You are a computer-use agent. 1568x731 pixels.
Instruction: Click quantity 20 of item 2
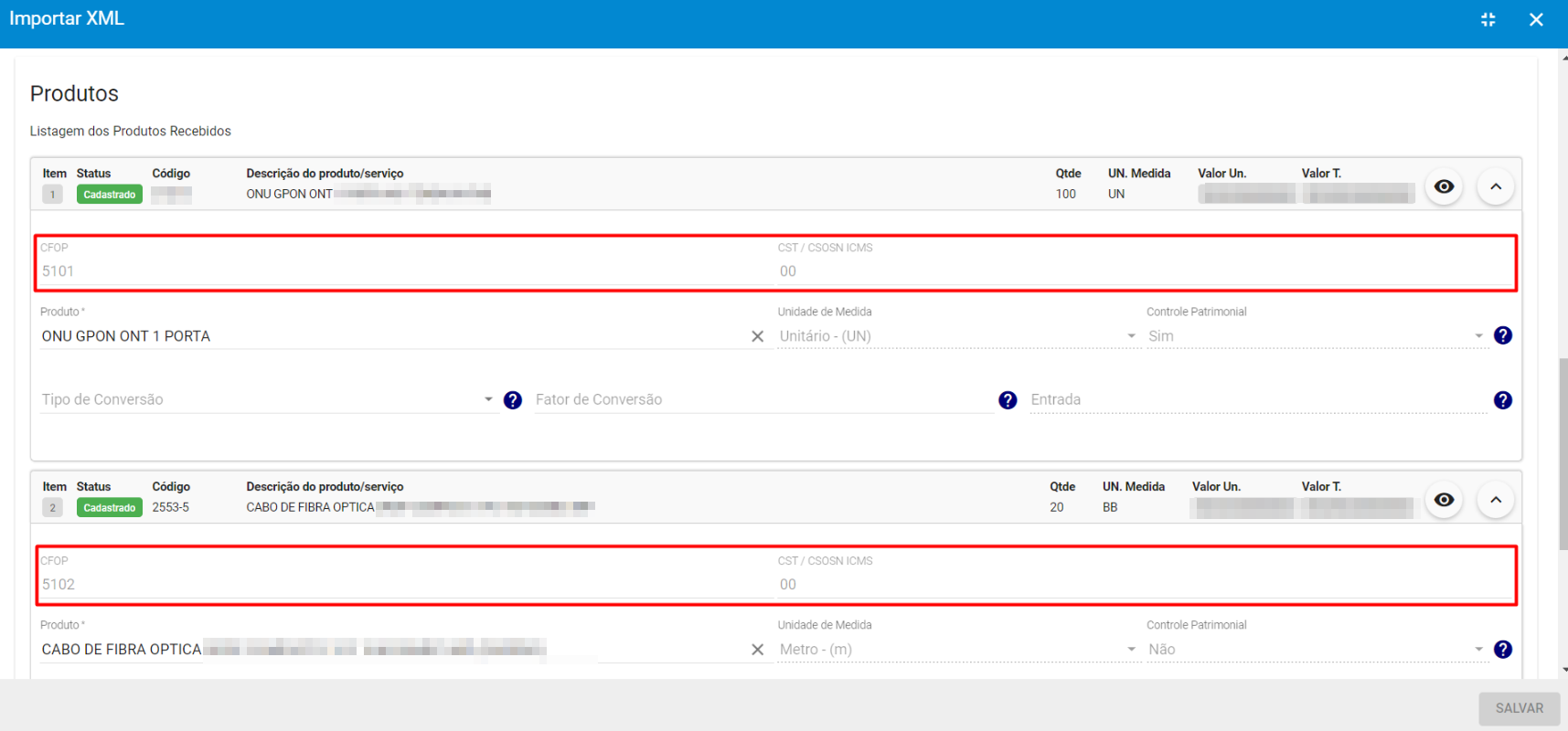1057,507
